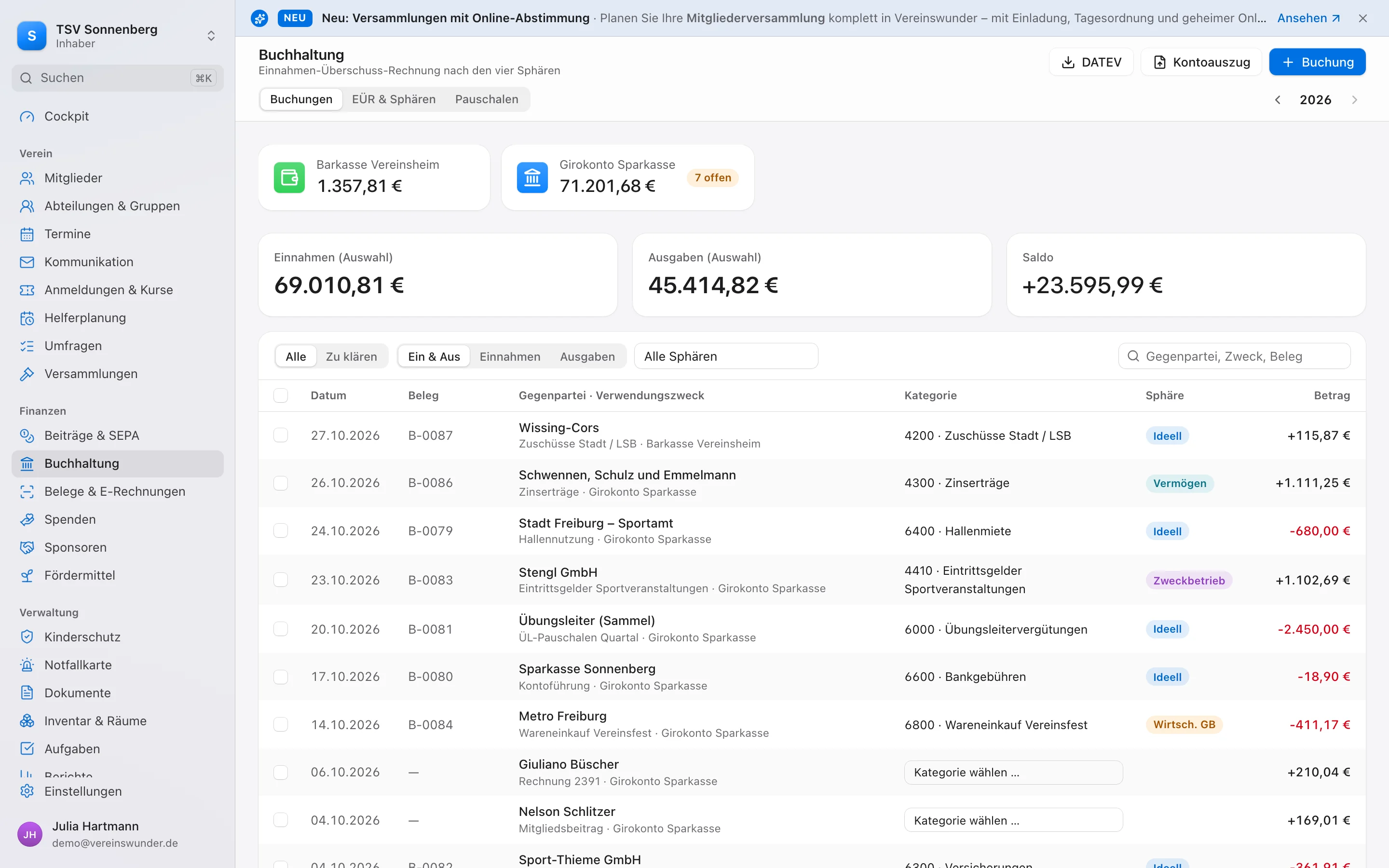1389x868 pixels.
Task: Click the Einstellungen gear icon
Action: pos(27,792)
